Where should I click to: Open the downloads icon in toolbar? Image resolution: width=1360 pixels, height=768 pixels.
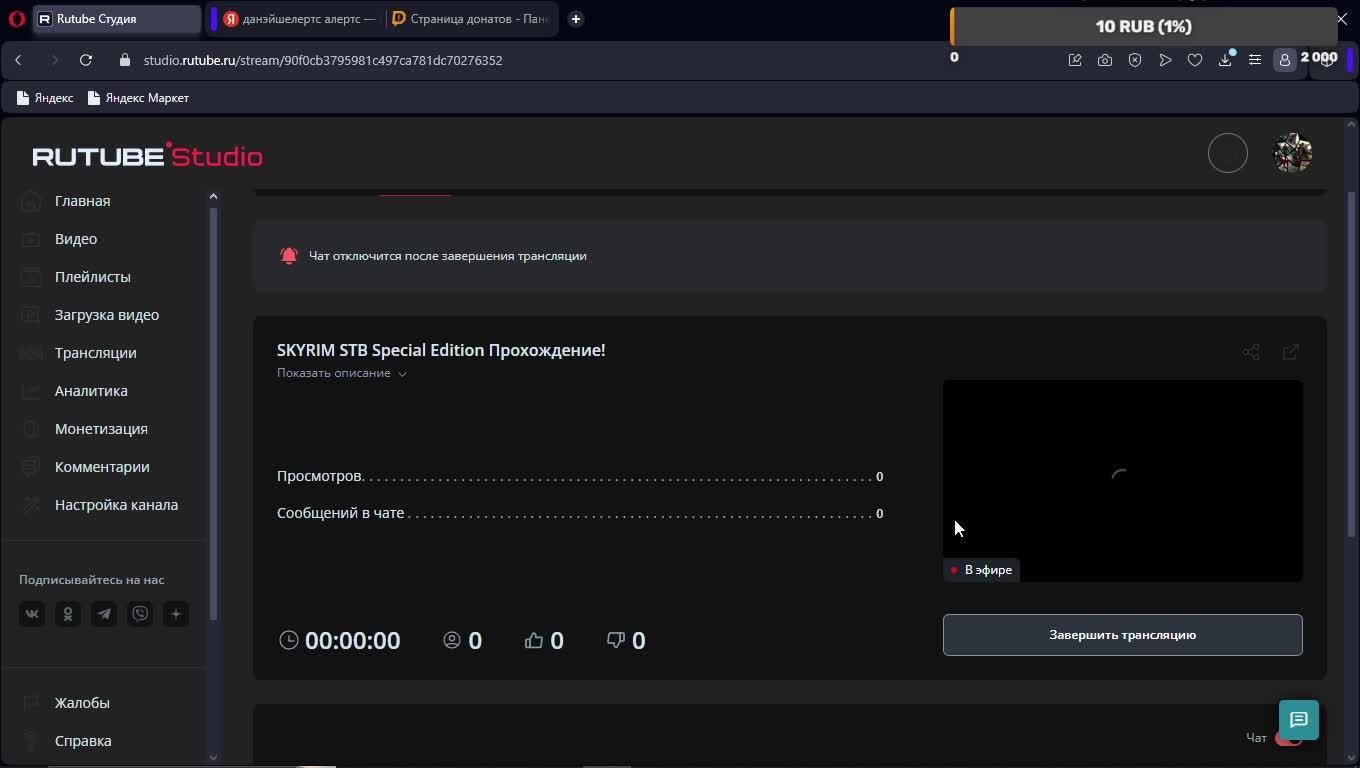1225,60
